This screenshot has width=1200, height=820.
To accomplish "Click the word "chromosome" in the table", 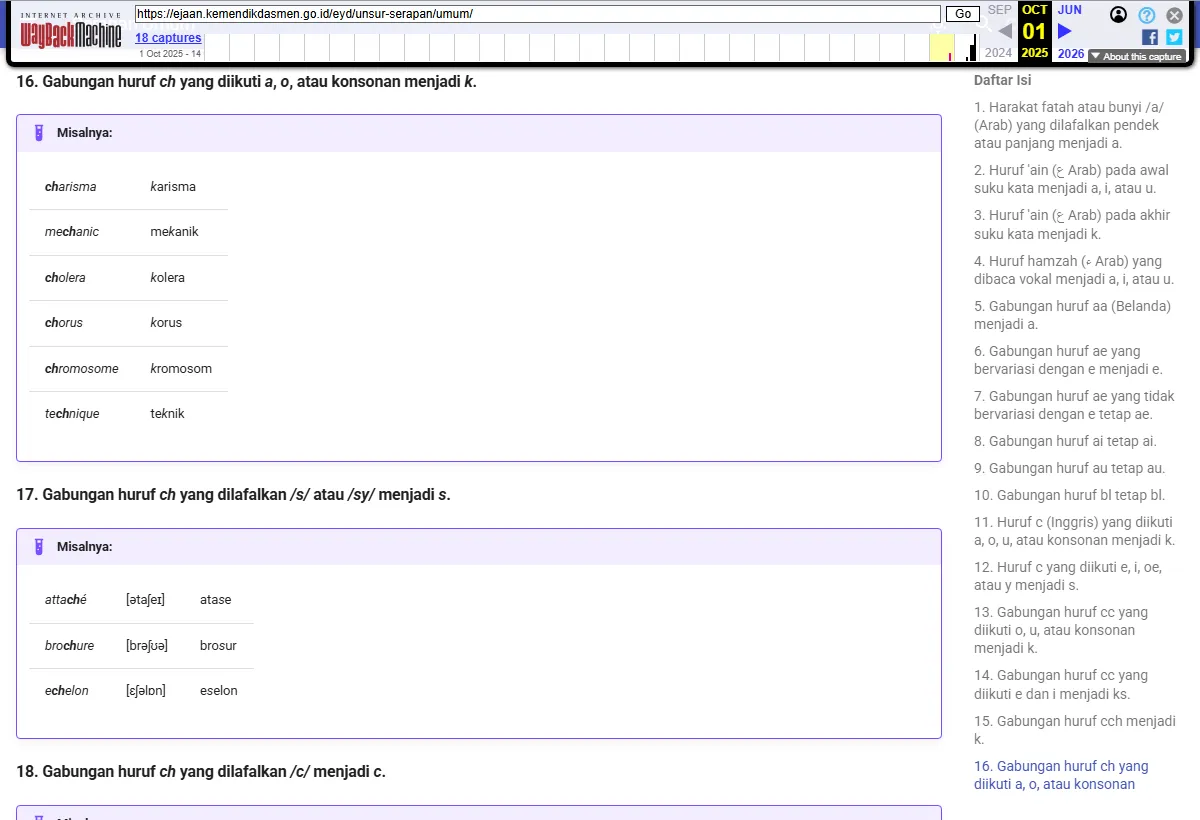I will pos(82,369).
